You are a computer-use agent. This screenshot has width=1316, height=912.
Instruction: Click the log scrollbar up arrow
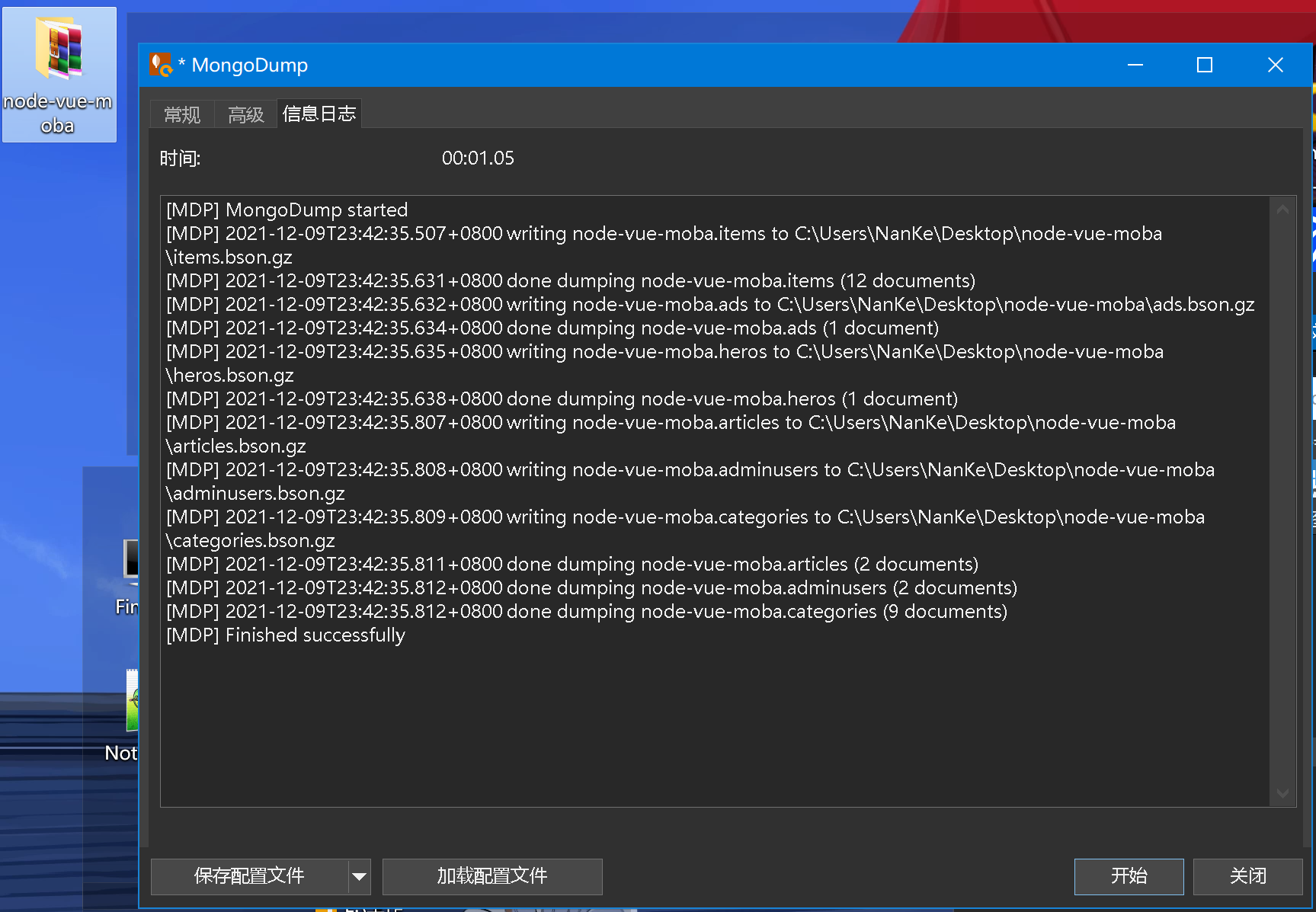click(x=1282, y=209)
